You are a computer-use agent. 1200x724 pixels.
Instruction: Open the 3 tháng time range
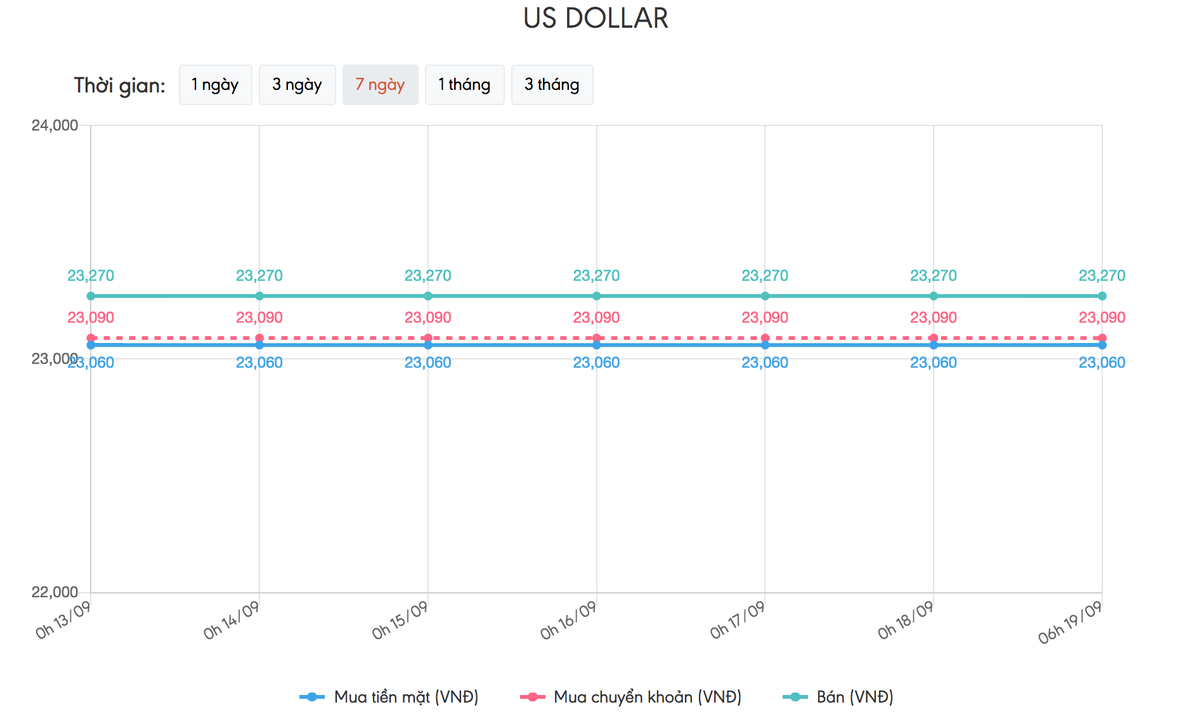click(x=552, y=85)
